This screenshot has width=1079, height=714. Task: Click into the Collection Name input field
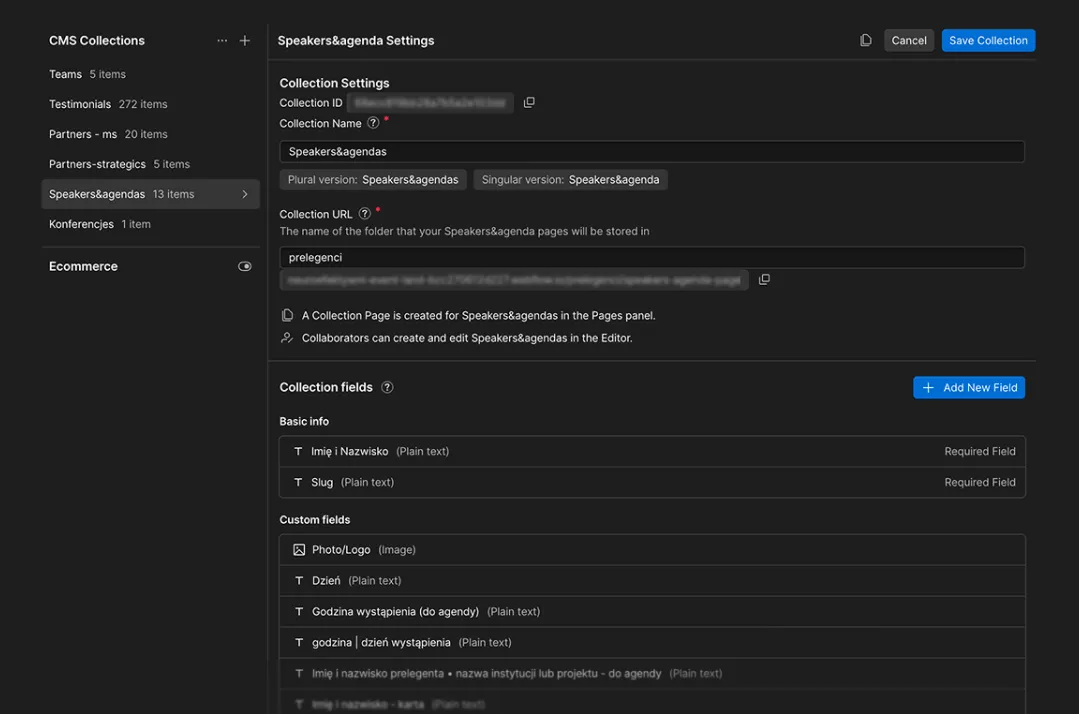click(x=651, y=152)
